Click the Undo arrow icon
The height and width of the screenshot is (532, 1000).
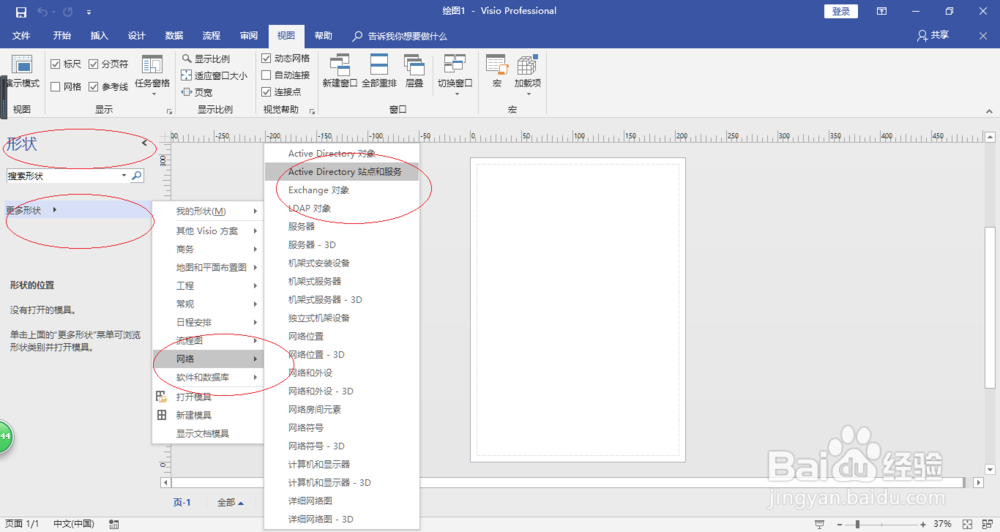coord(43,11)
